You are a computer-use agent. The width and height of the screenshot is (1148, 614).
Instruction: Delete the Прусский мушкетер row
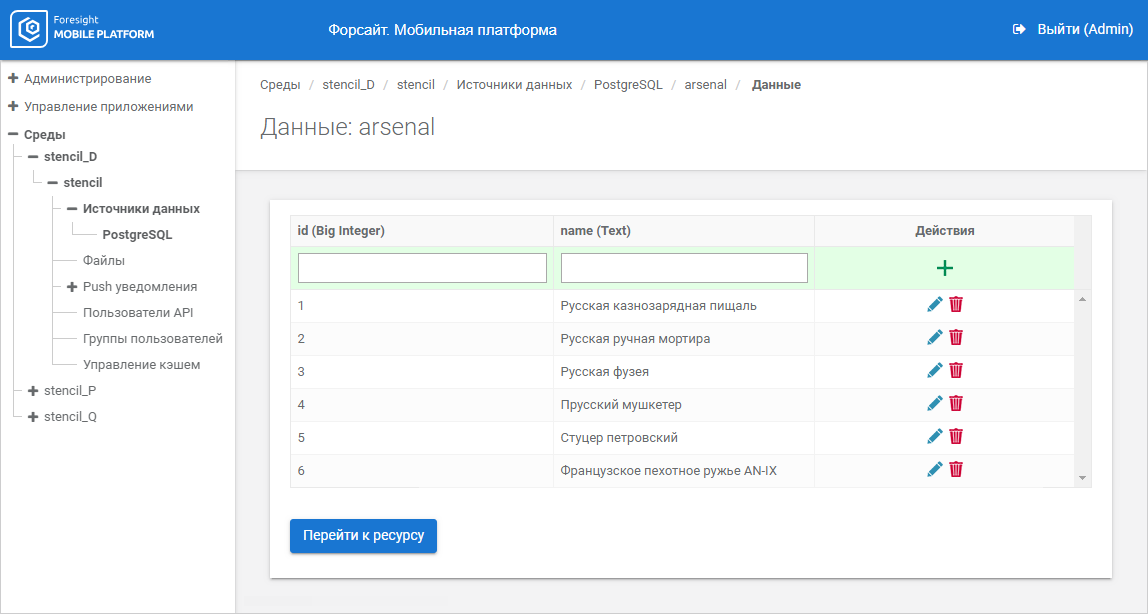pyautogui.click(x=956, y=404)
